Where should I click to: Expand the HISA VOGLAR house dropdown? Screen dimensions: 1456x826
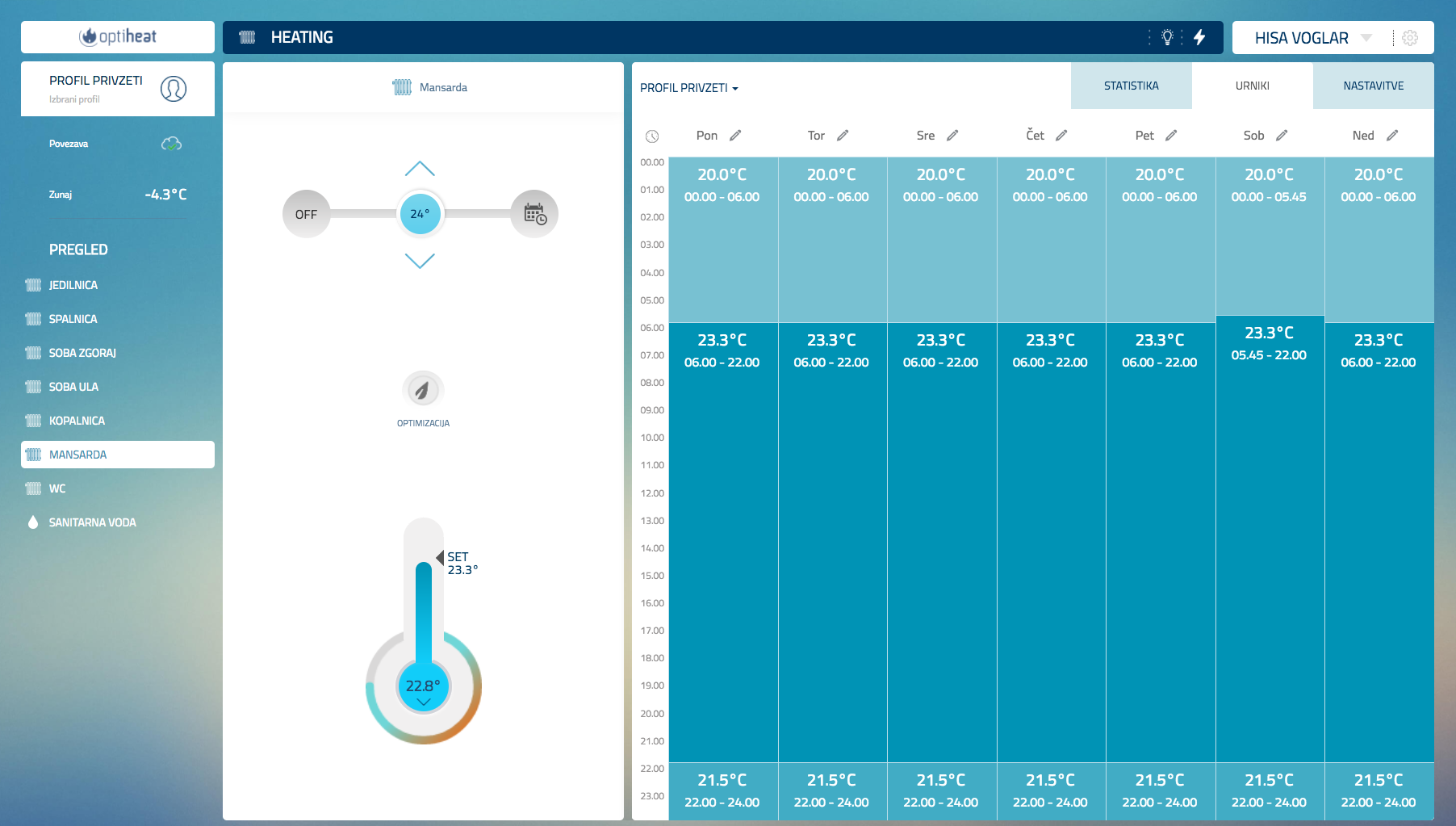coord(1366,38)
